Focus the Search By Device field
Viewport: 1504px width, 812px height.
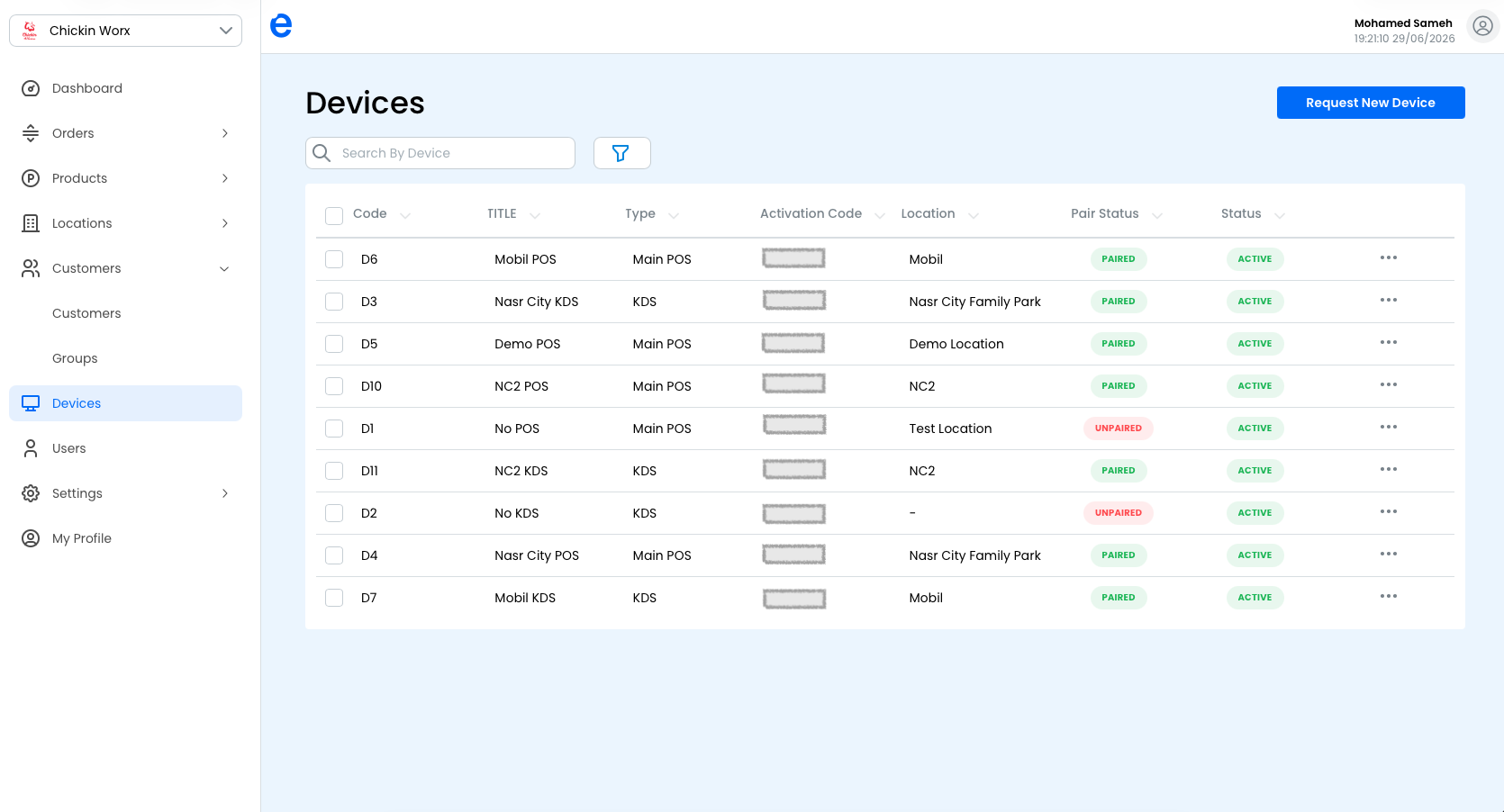coord(440,153)
